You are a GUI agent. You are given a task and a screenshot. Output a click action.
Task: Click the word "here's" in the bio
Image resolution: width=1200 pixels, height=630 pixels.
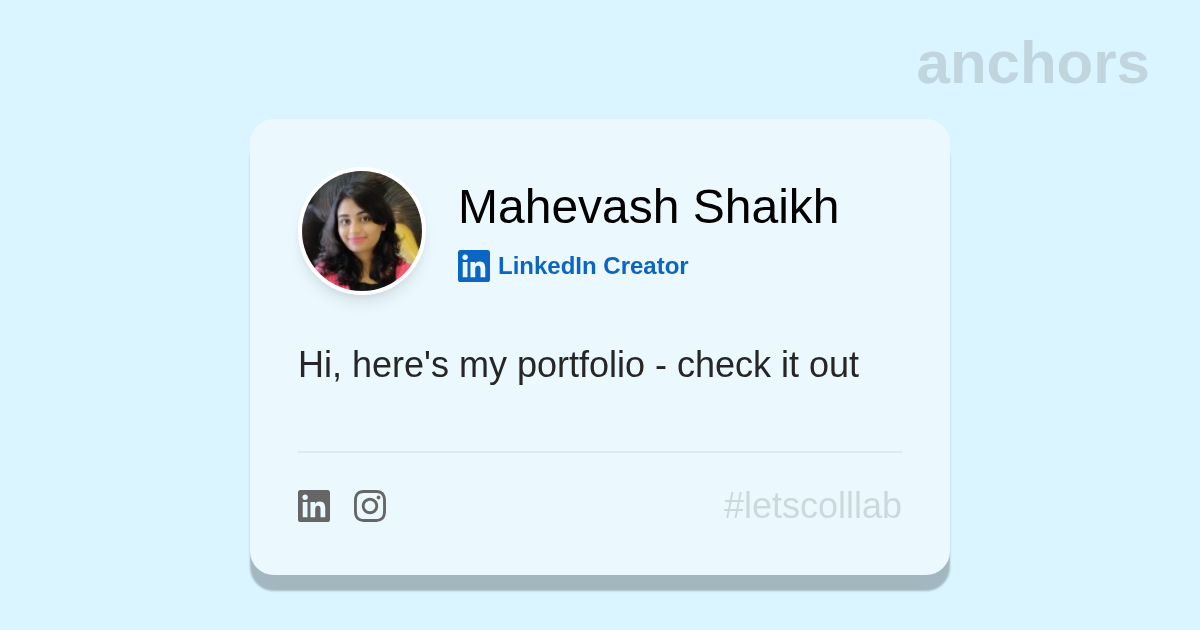pos(400,365)
